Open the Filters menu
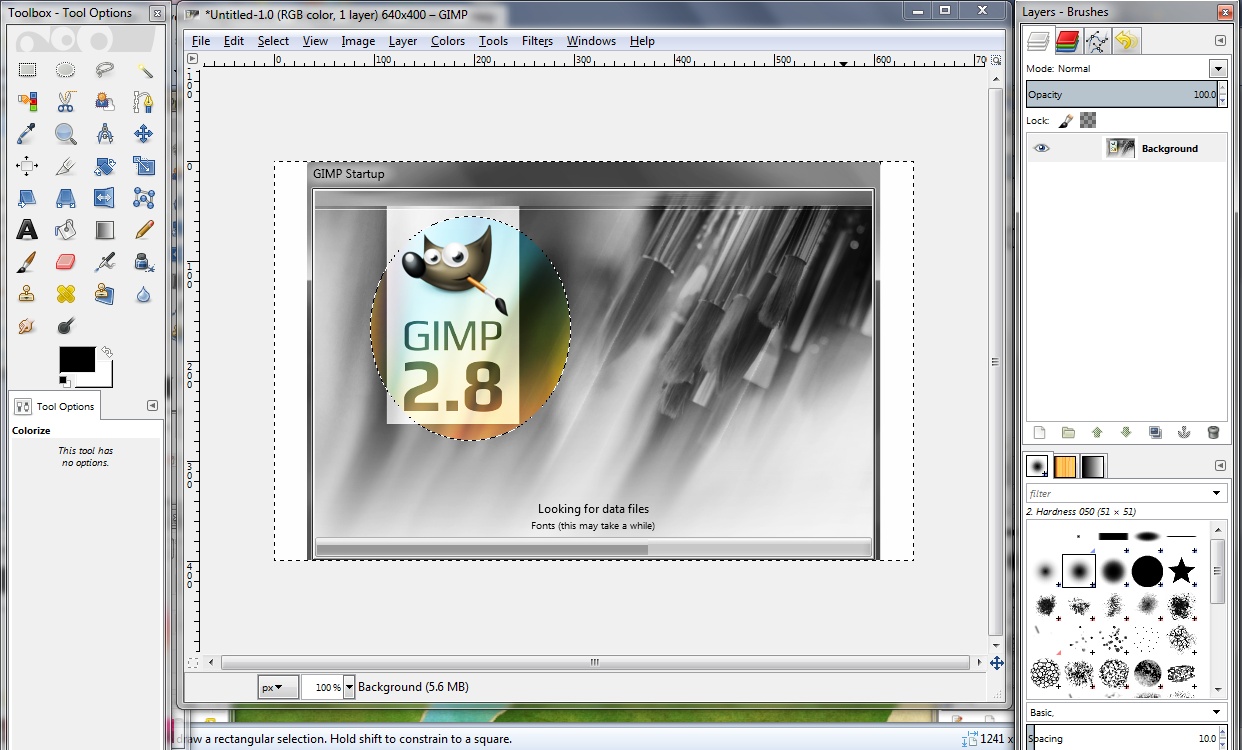This screenshot has width=1242, height=750. pyautogui.click(x=537, y=41)
